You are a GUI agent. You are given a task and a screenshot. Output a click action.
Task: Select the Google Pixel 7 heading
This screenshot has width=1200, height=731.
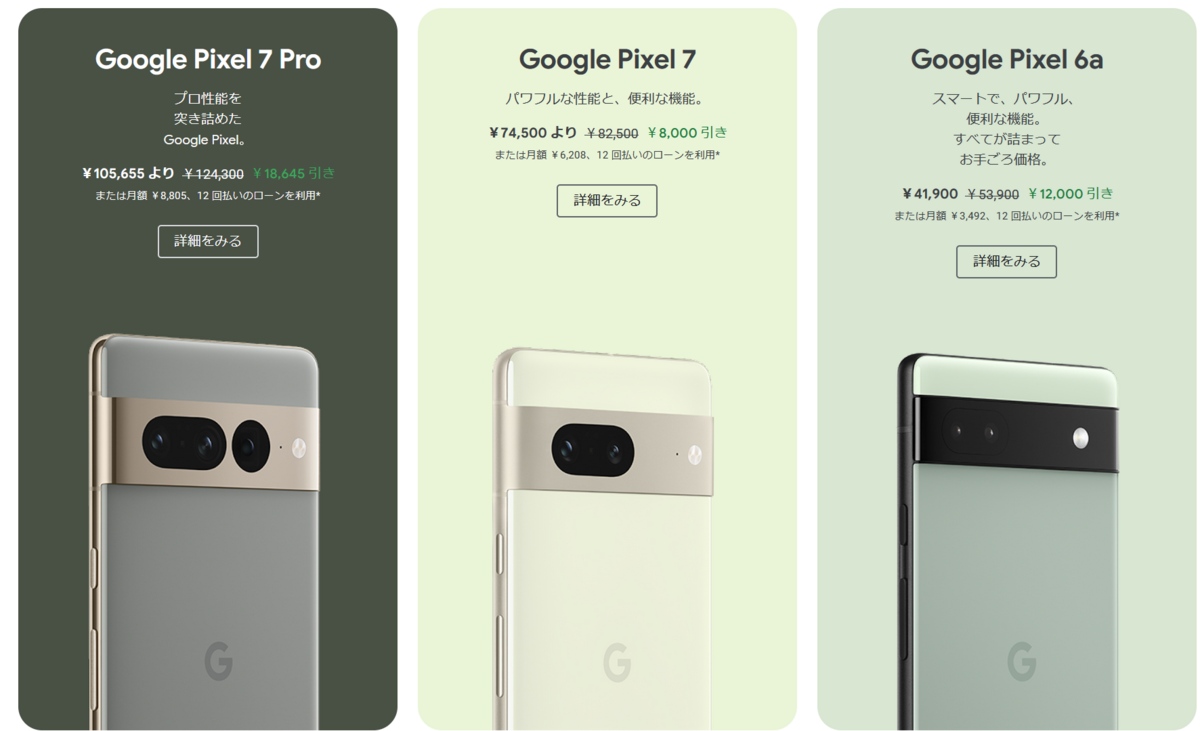coord(607,59)
